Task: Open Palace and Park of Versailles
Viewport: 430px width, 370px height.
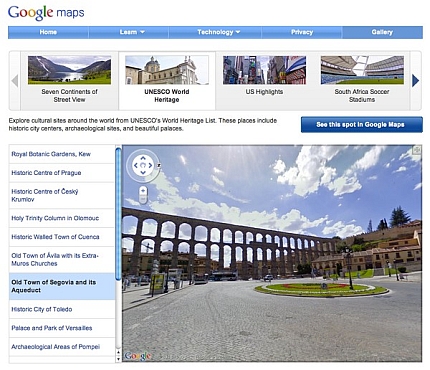Action: tap(62, 328)
